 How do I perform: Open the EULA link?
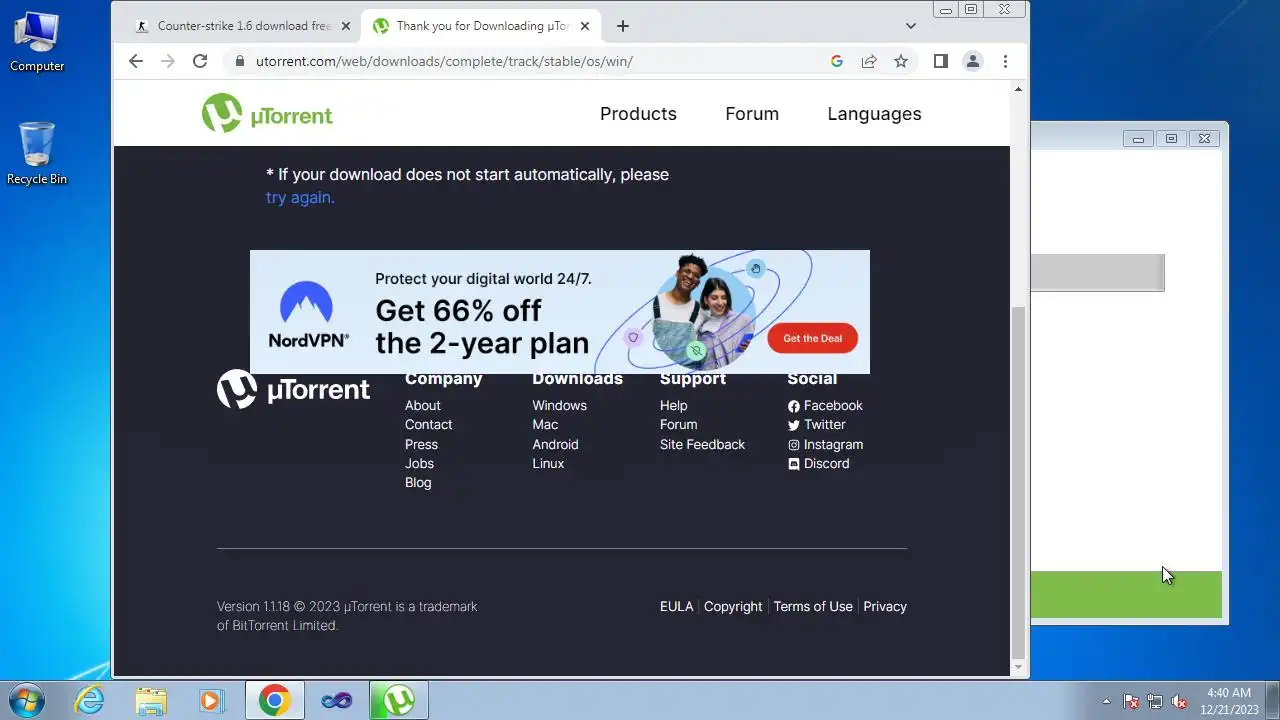(676, 606)
